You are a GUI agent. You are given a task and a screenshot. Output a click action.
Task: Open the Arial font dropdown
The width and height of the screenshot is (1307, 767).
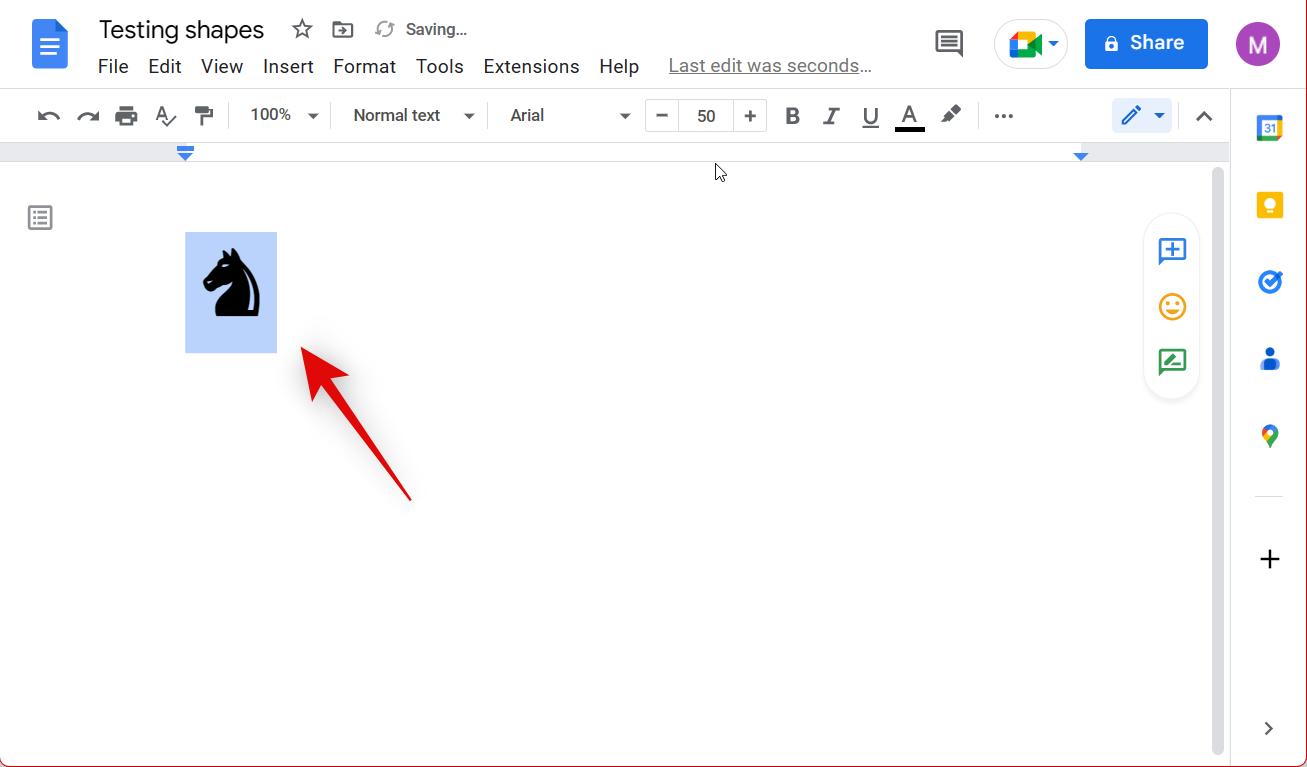click(570, 116)
